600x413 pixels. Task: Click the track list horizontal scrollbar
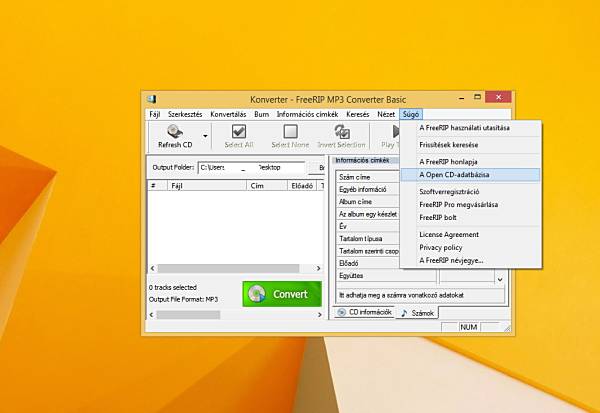[x=235, y=268]
